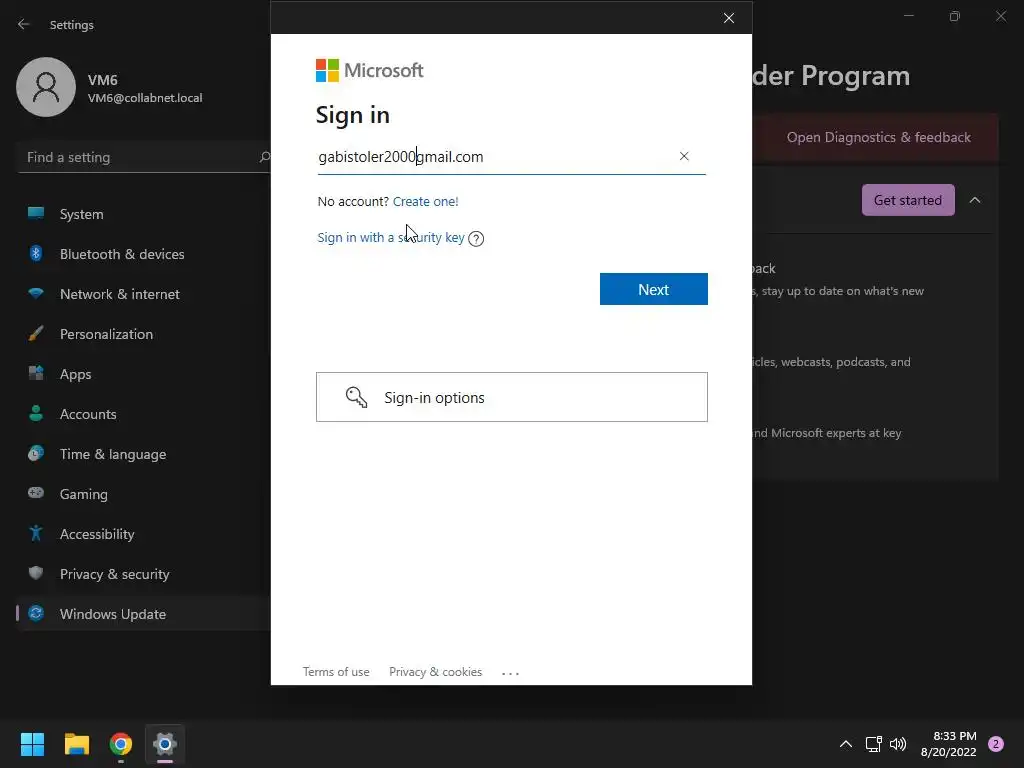Viewport: 1024px width, 768px height.
Task: Click the Find a setting search box
Action: [144, 157]
